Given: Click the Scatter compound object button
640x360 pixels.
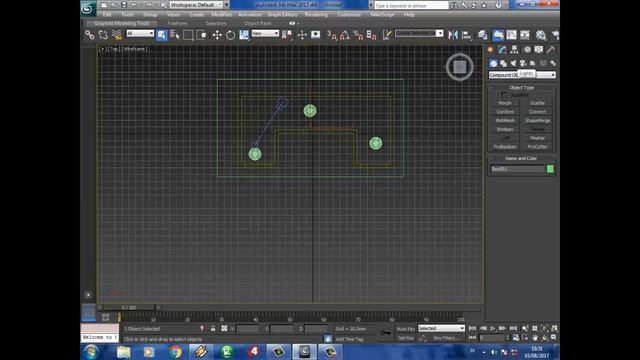Looking at the screenshot, I should 538,103.
